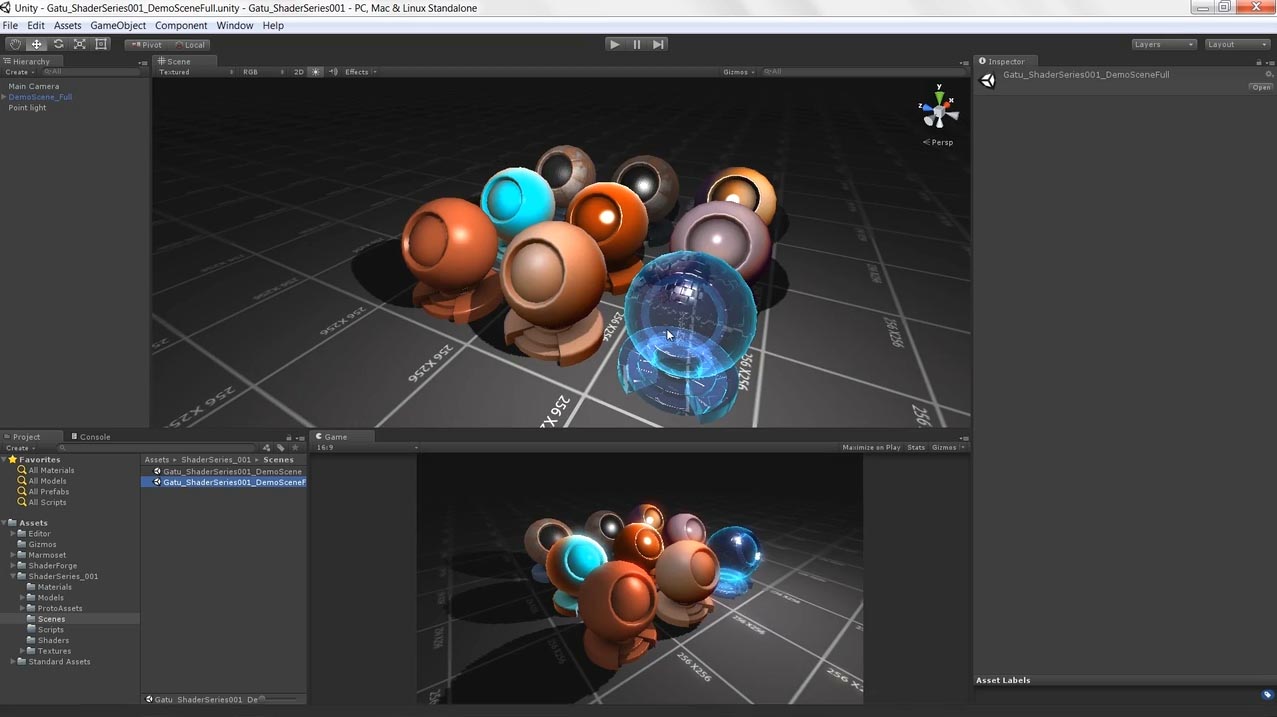This screenshot has width=1277, height=717.
Task: Toggle 2D scene view mode
Action: pos(298,72)
